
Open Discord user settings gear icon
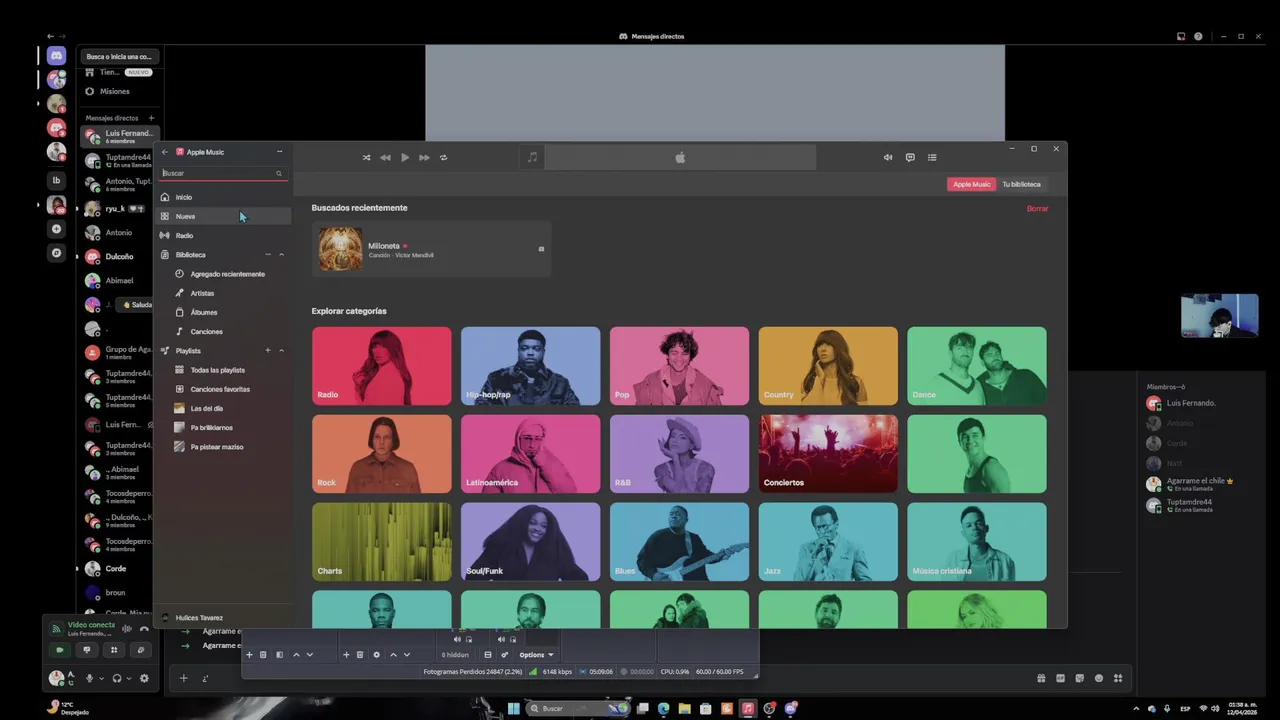point(144,678)
